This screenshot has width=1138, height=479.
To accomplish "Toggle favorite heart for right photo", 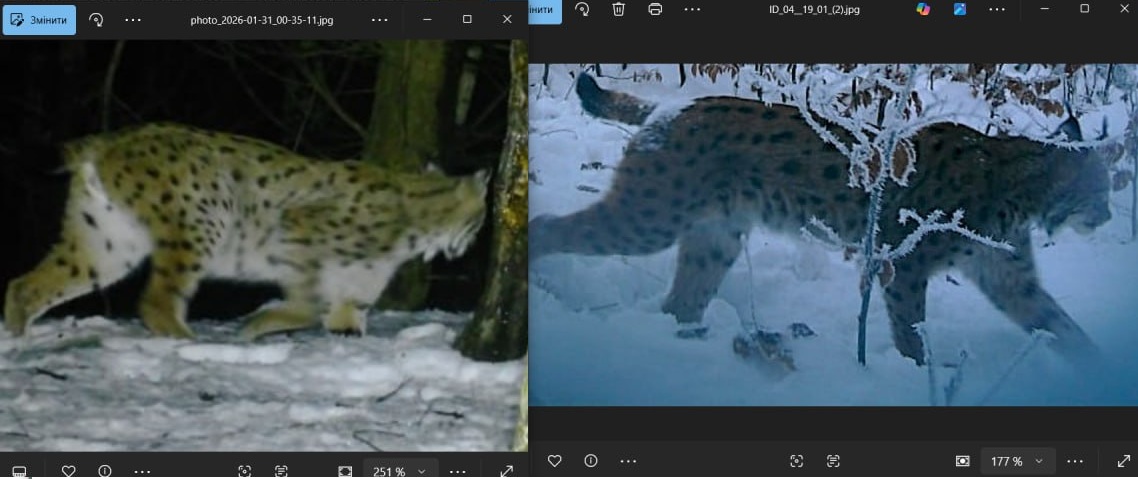I will [x=554, y=461].
